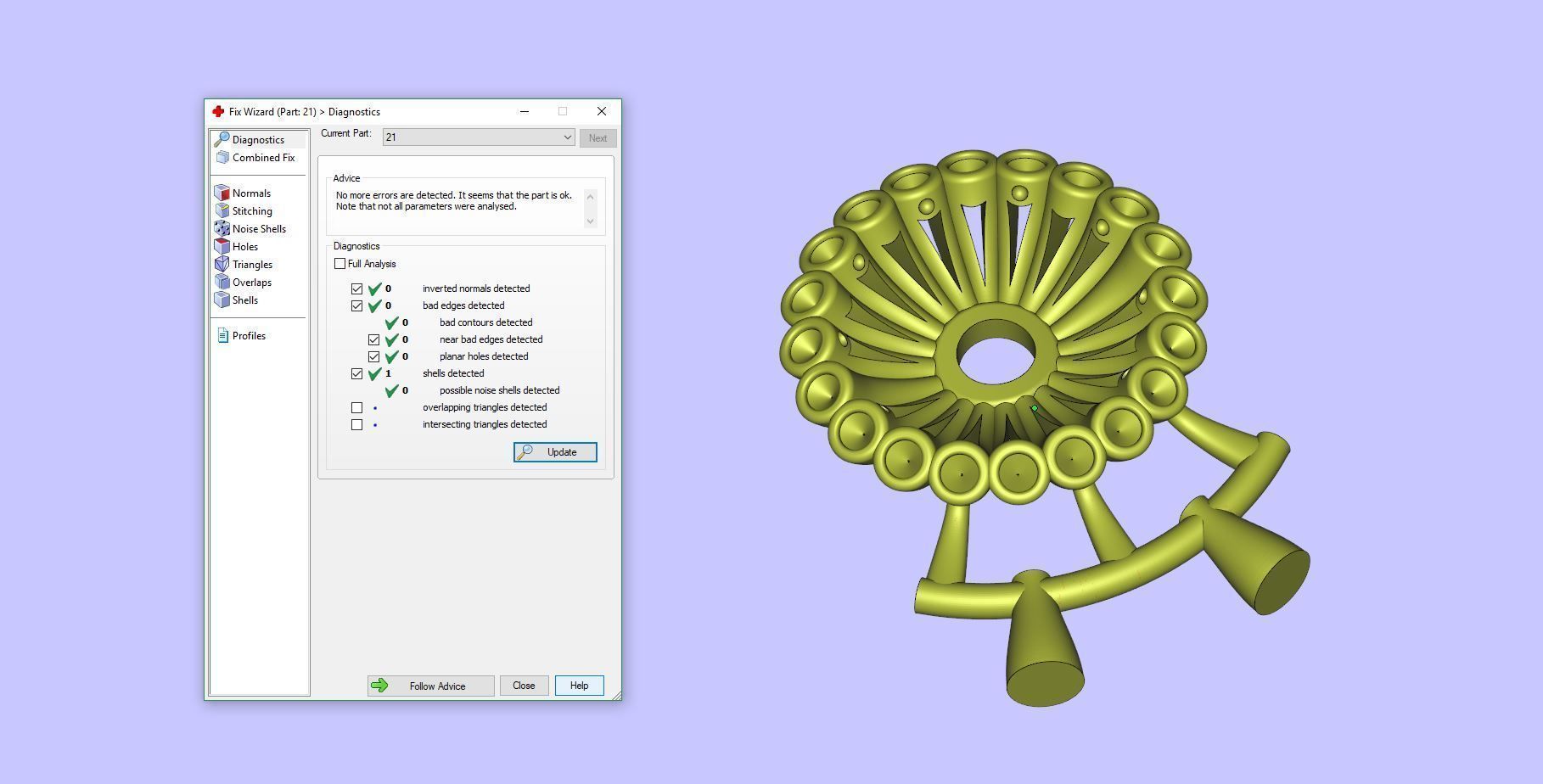Image resolution: width=1543 pixels, height=784 pixels.
Task: Click the green check beside possible noise shells
Action: 391,390
